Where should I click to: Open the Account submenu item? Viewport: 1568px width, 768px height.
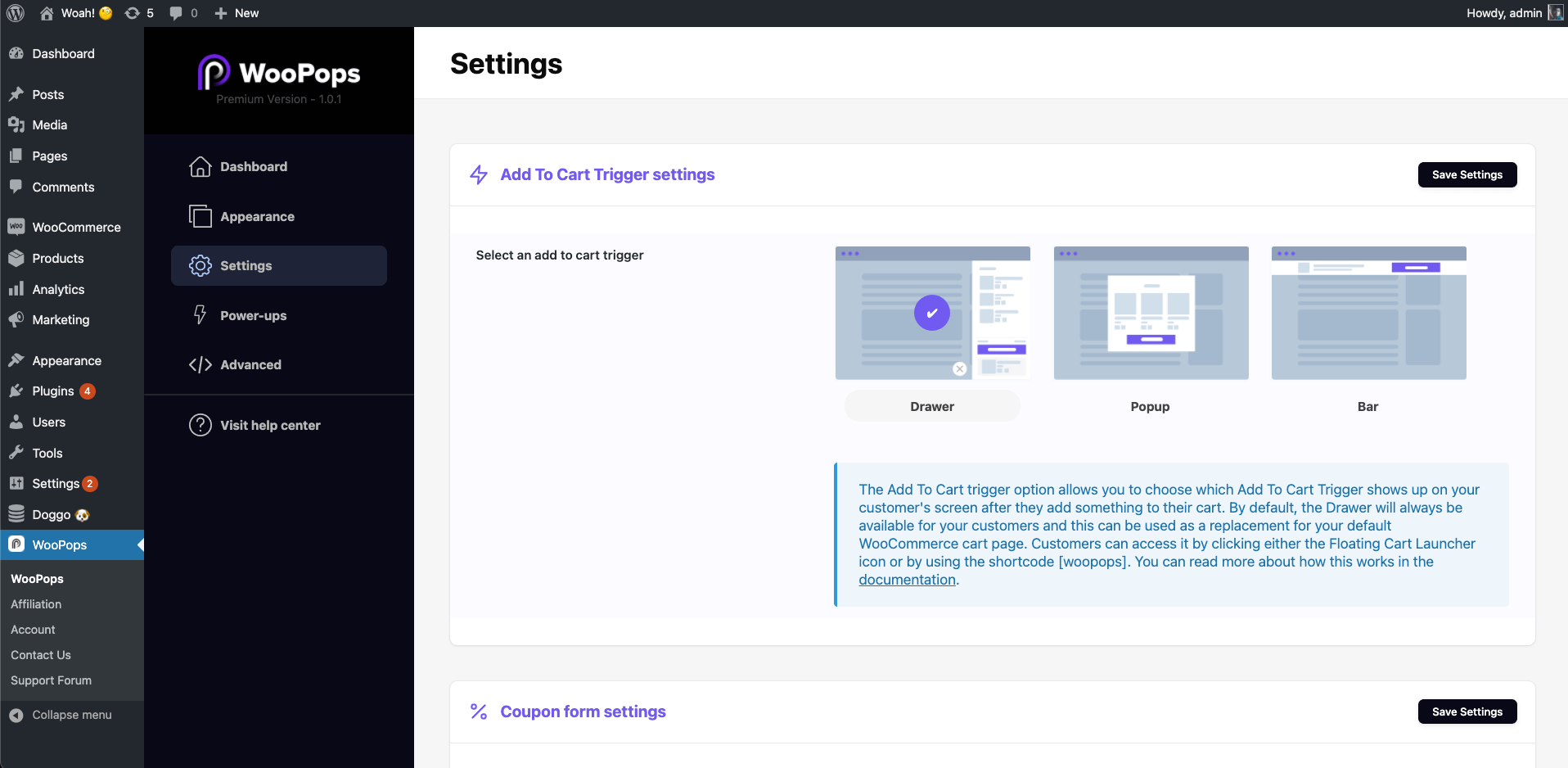(x=33, y=630)
